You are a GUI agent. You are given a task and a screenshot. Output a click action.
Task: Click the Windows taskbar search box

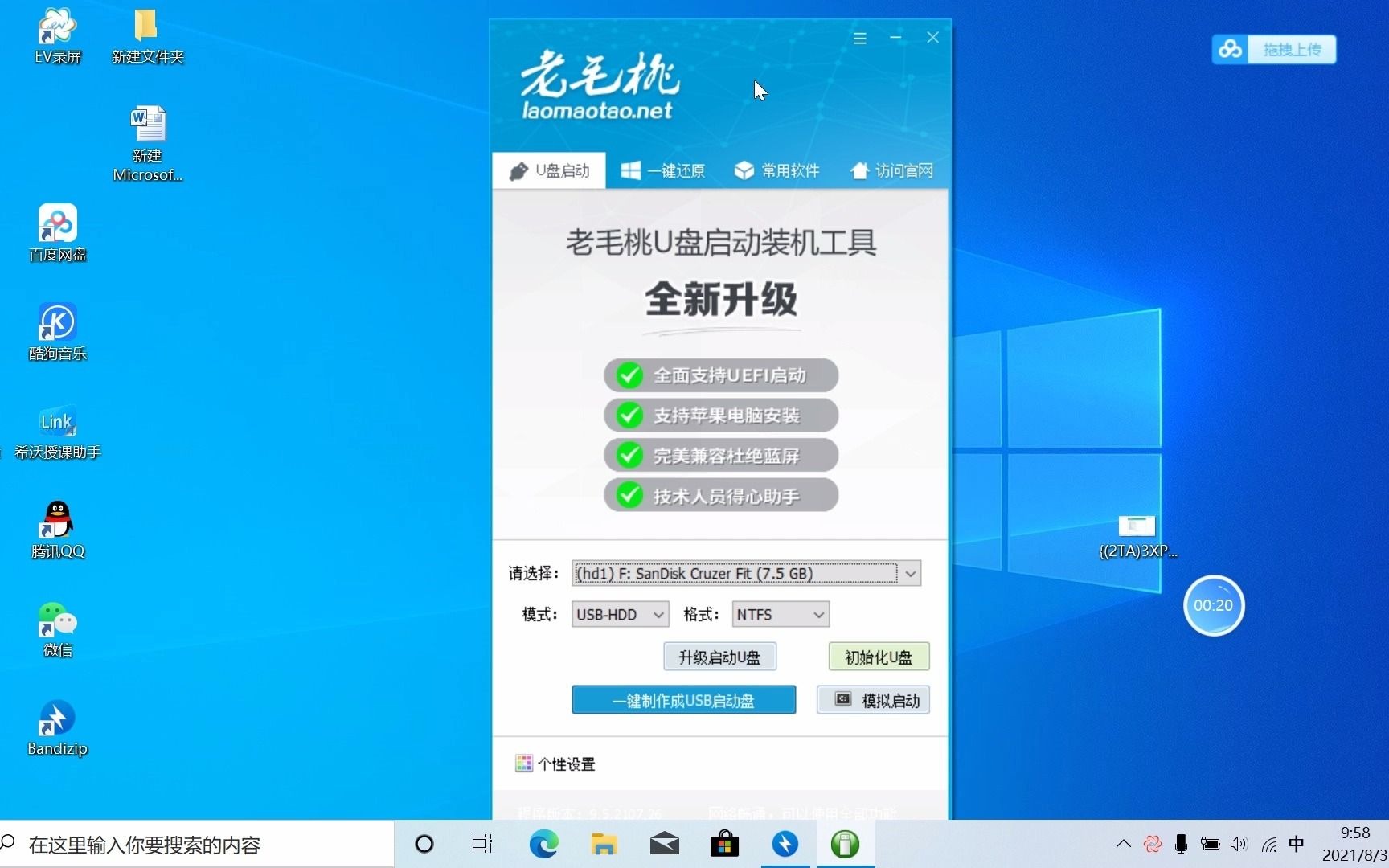click(197, 844)
